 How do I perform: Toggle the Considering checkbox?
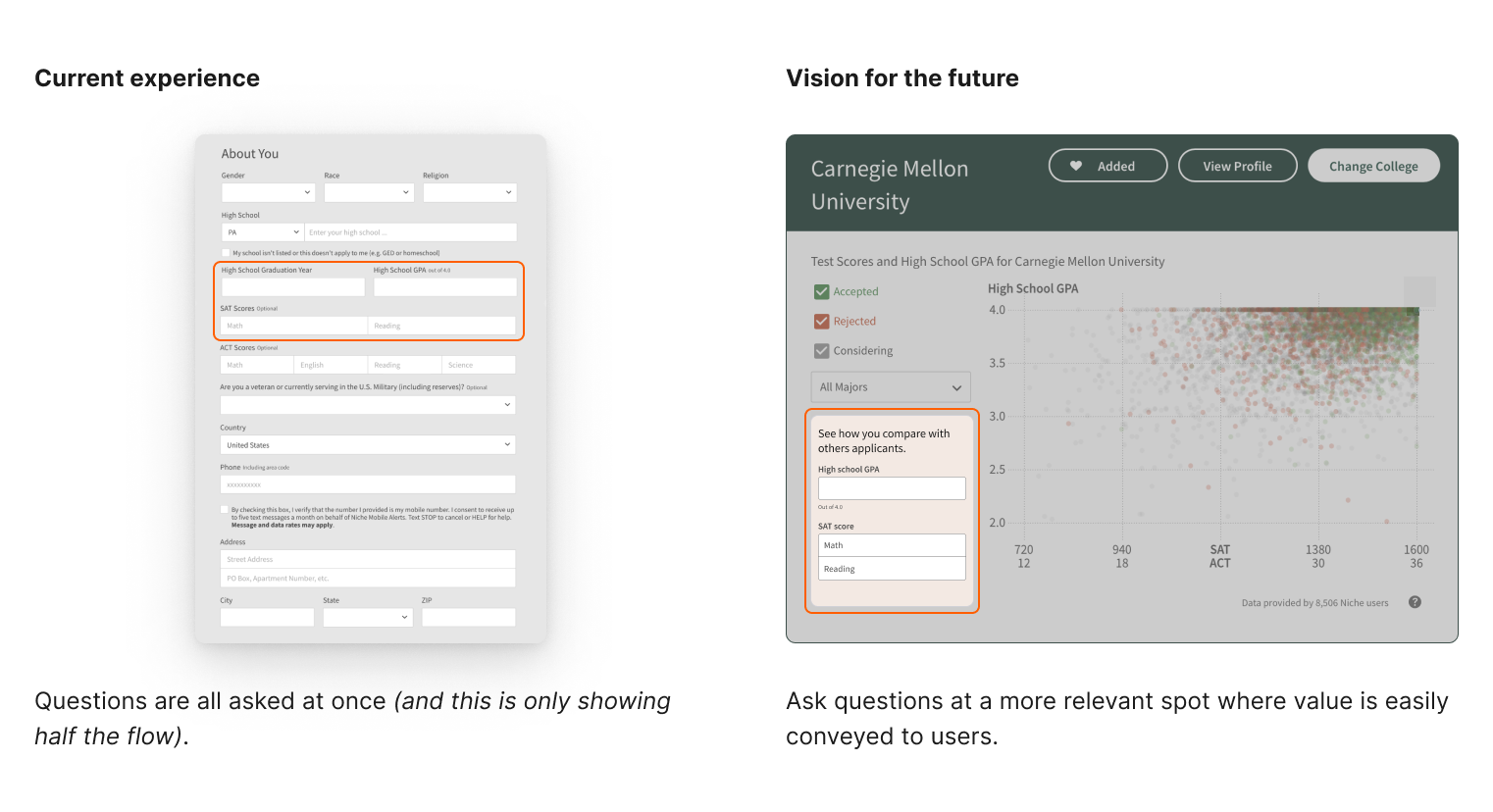[822, 350]
